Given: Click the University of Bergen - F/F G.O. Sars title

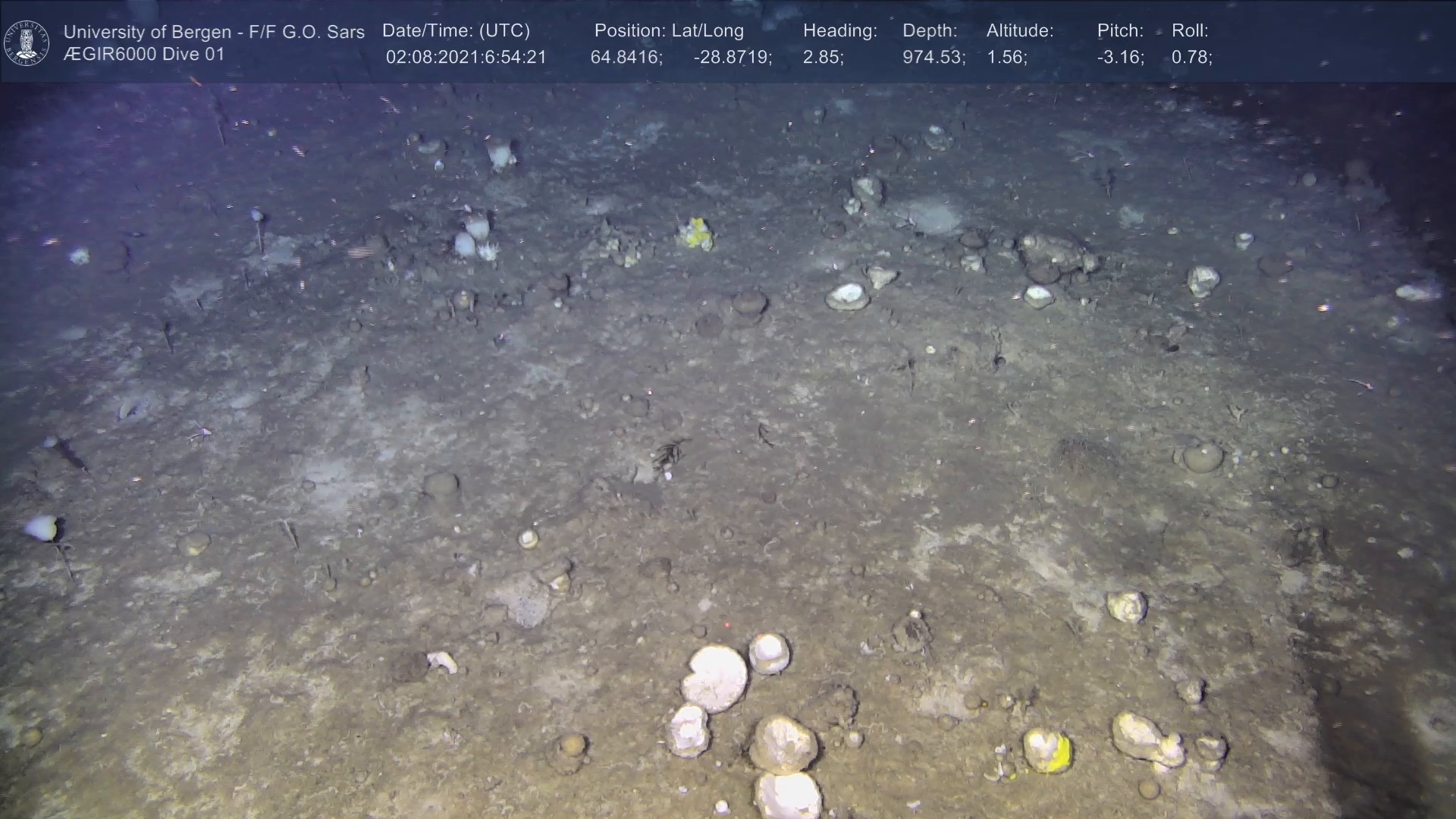Looking at the screenshot, I should tap(214, 32).
